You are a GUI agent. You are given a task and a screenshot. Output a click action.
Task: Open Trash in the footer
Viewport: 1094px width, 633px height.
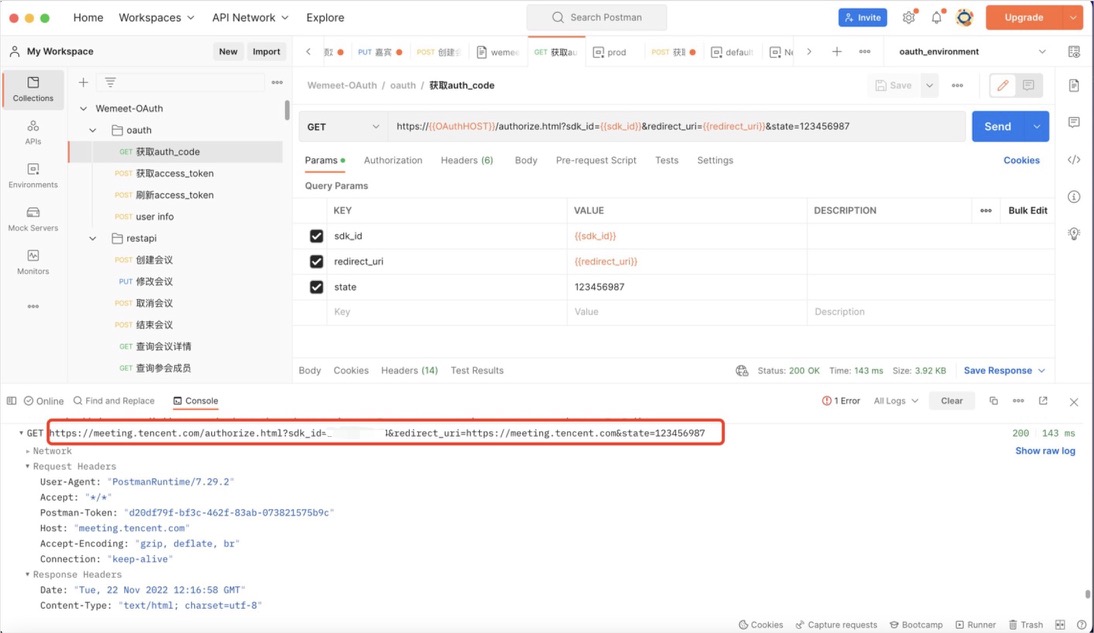click(x=1026, y=625)
